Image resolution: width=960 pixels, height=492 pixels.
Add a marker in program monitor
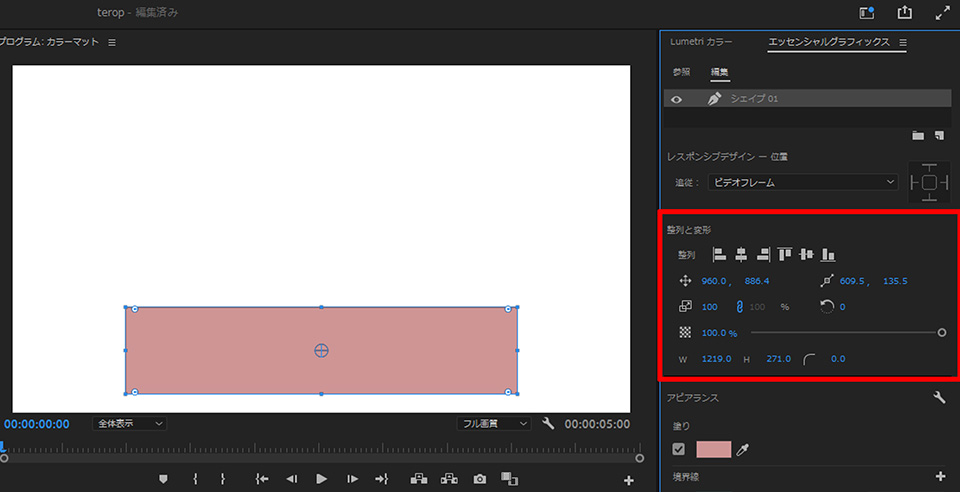click(163, 479)
